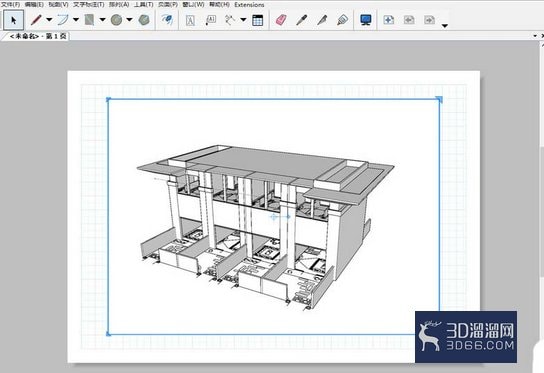Expand the Line tool dropdown arrow
The width and height of the screenshot is (544, 373).
(x=49, y=20)
